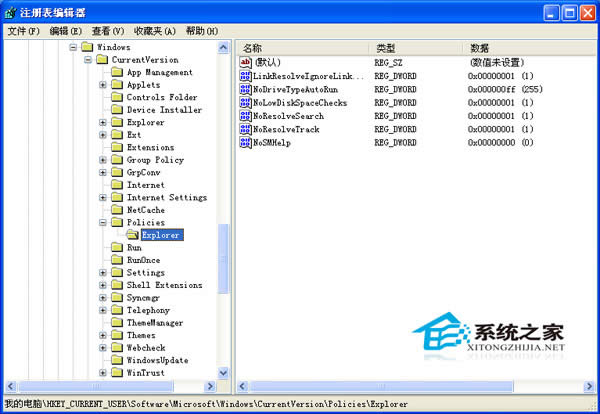
Task: Click the NoLowDiskSpaceChecks DWORD icon
Action: click(x=245, y=103)
